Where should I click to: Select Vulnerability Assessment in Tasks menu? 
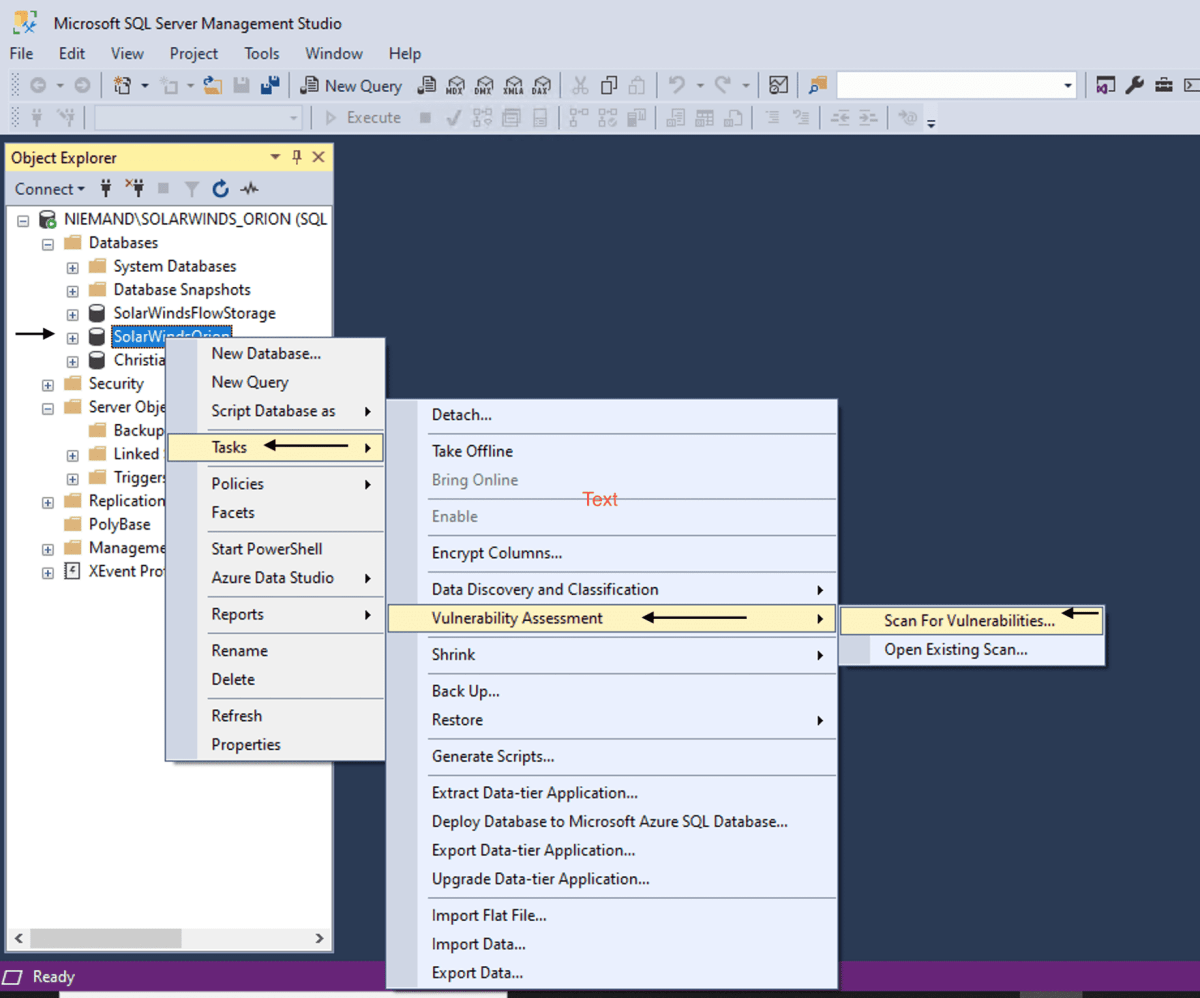tap(611, 619)
